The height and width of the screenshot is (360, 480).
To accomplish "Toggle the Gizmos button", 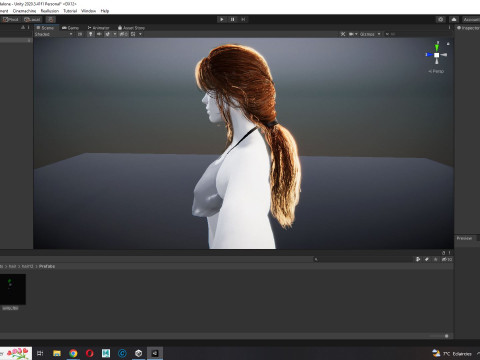I will pos(367,34).
